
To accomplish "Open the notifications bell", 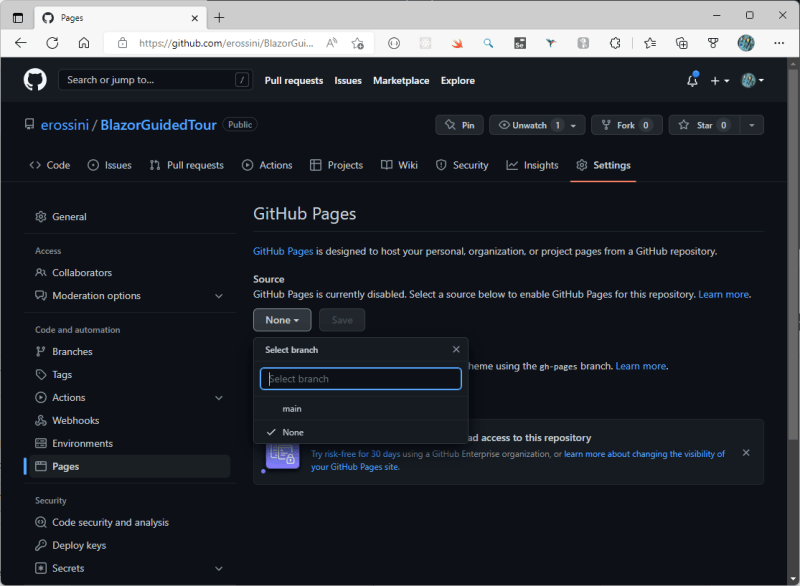I will point(692,80).
